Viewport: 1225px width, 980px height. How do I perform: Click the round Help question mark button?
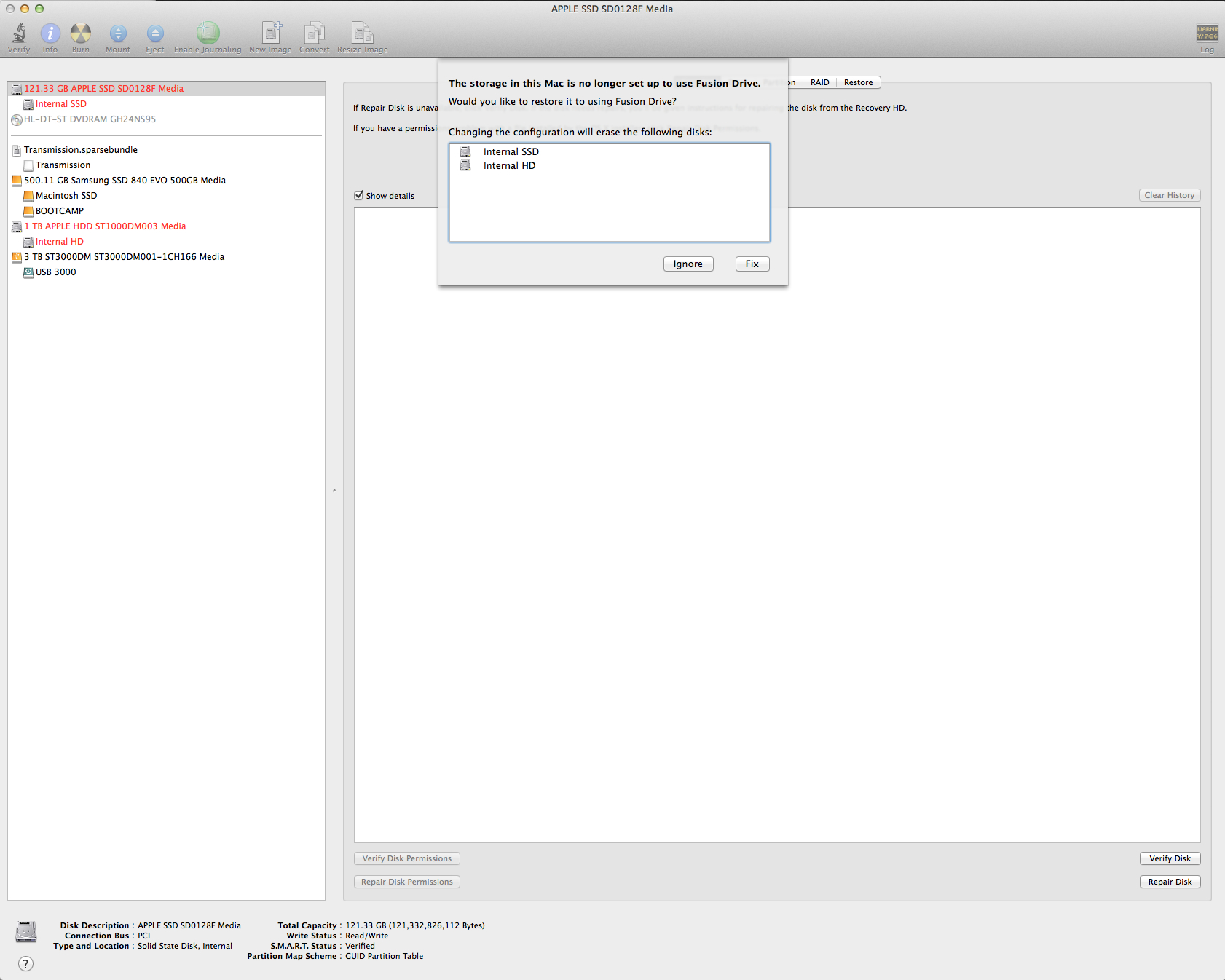click(25, 963)
